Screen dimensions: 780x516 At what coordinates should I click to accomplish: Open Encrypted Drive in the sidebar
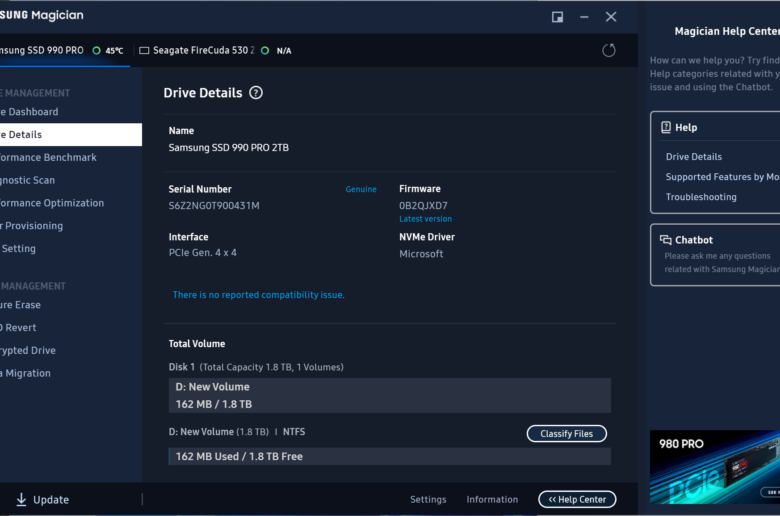click(71, 350)
